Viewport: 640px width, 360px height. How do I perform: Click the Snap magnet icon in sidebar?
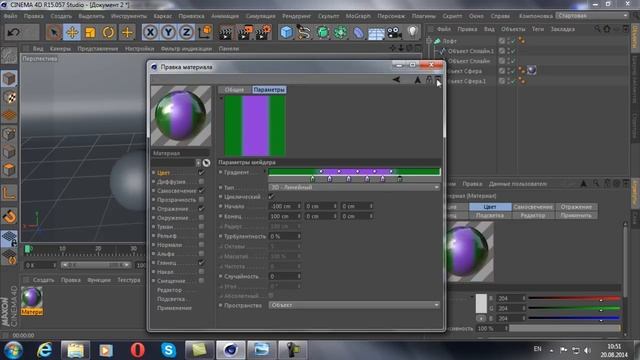click(x=9, y=217)
